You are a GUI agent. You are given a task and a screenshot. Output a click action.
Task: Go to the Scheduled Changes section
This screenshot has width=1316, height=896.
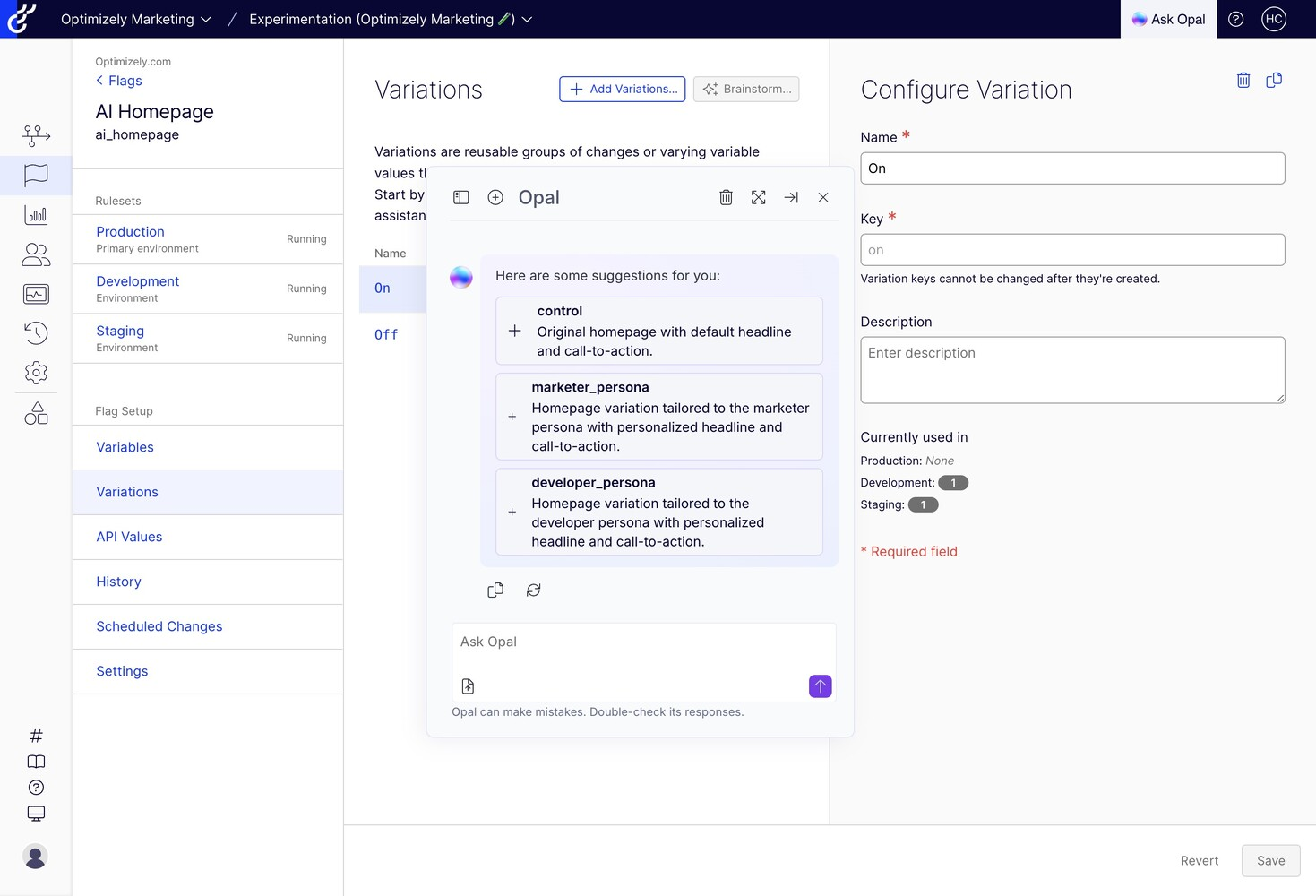(x=159, y=626)
